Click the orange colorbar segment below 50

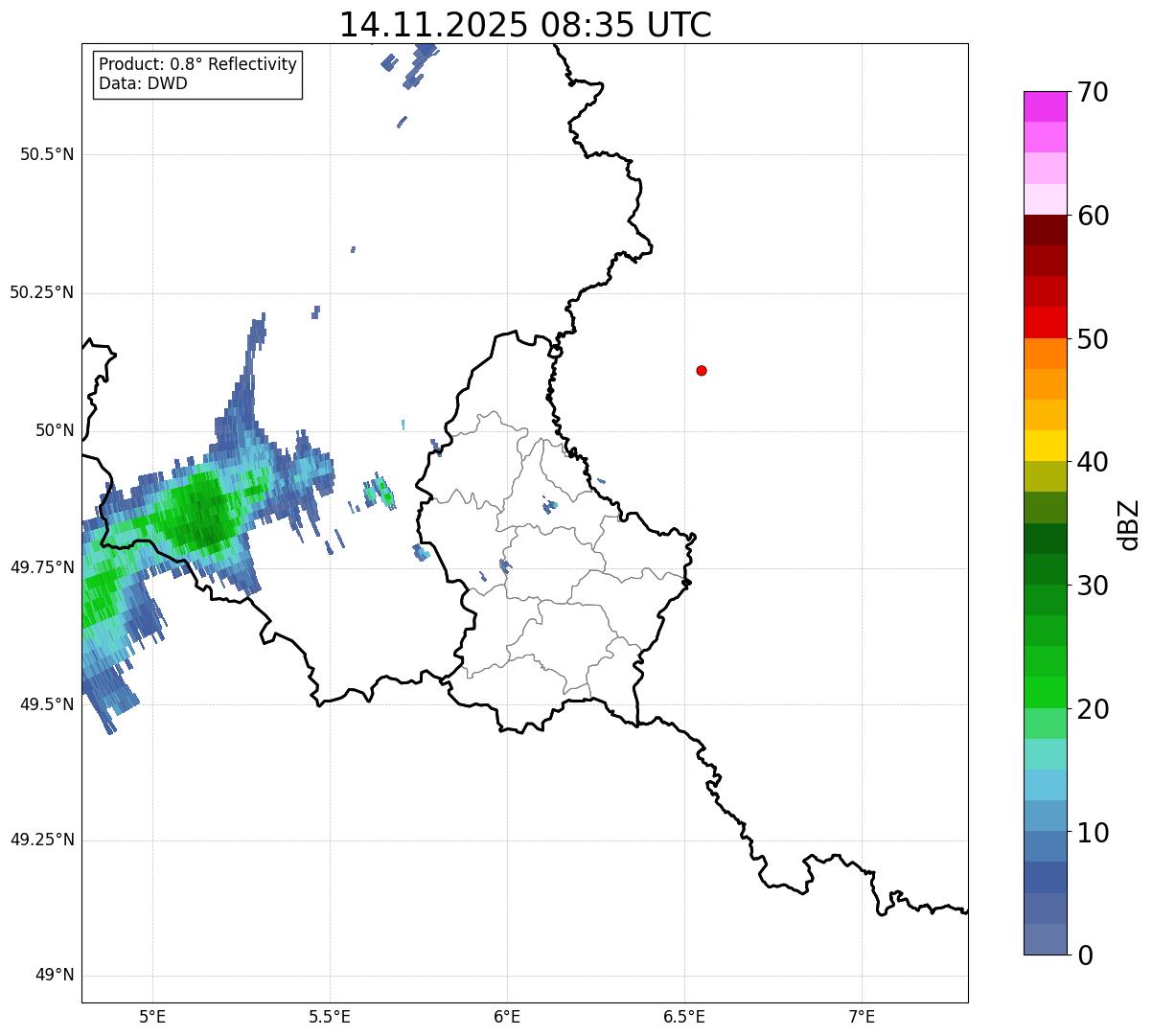pyautogui.click(x=1045, y=354)
